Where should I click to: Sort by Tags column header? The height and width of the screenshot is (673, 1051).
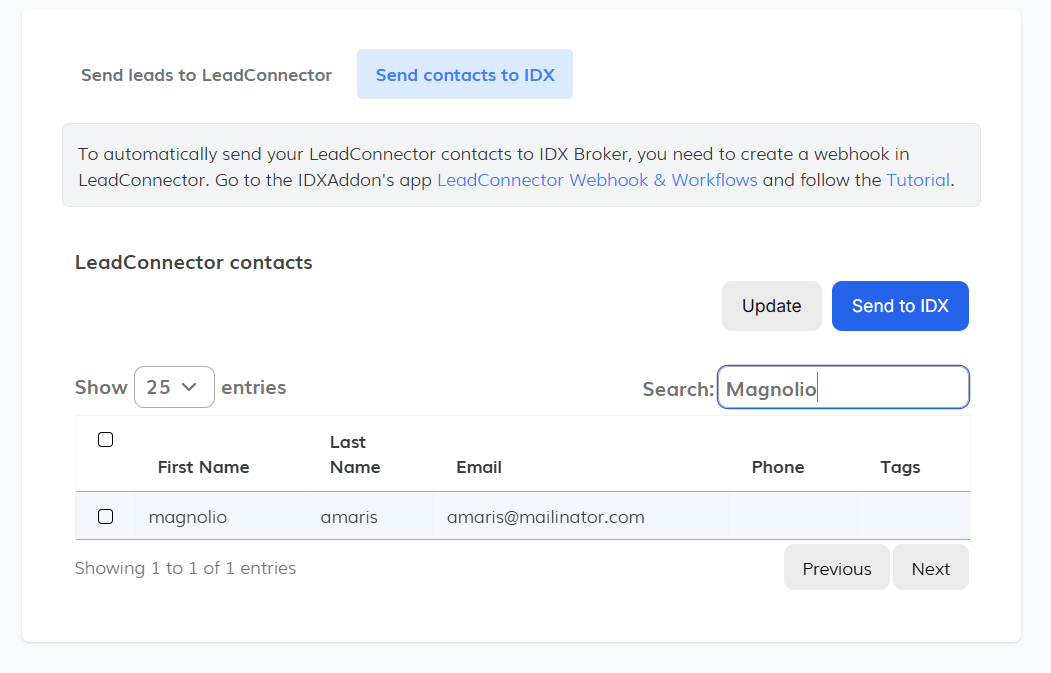[900, 467]
